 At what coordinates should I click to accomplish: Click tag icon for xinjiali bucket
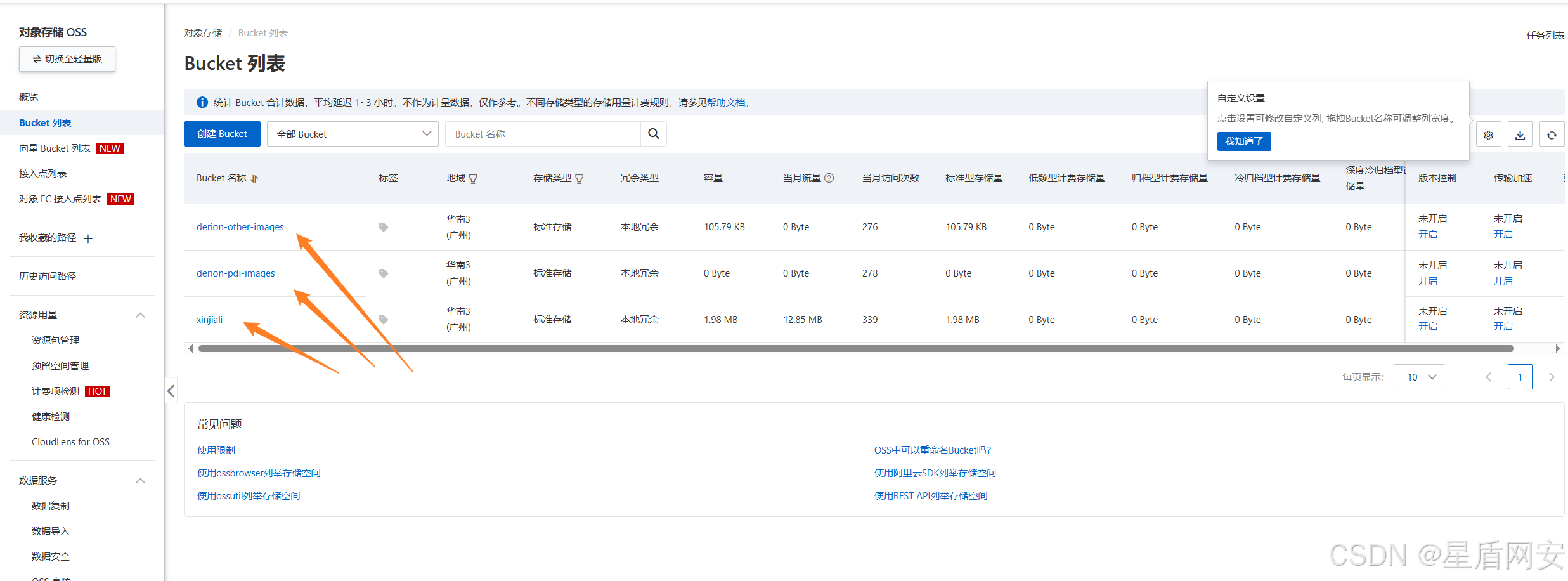tap(384, 320)
